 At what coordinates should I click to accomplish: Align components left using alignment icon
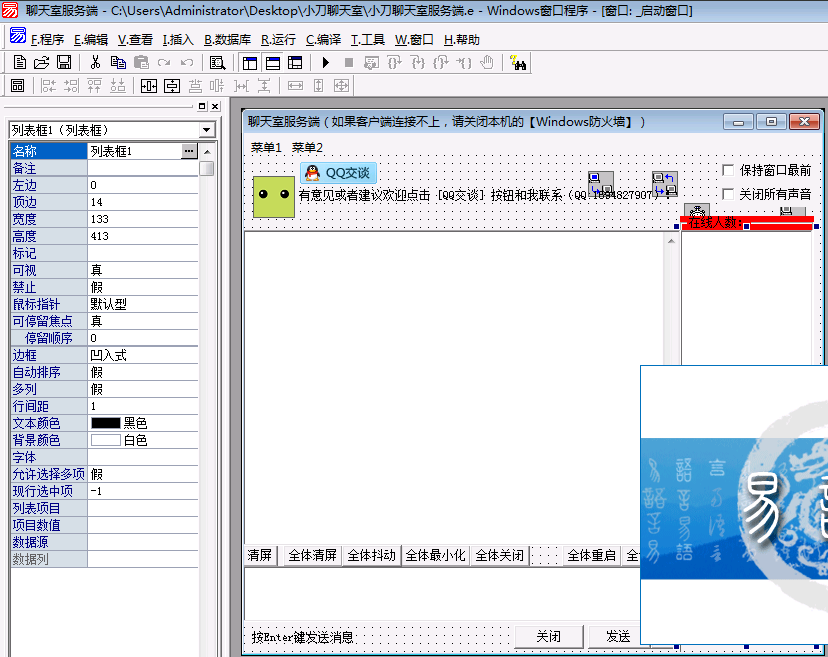point(49,86)
